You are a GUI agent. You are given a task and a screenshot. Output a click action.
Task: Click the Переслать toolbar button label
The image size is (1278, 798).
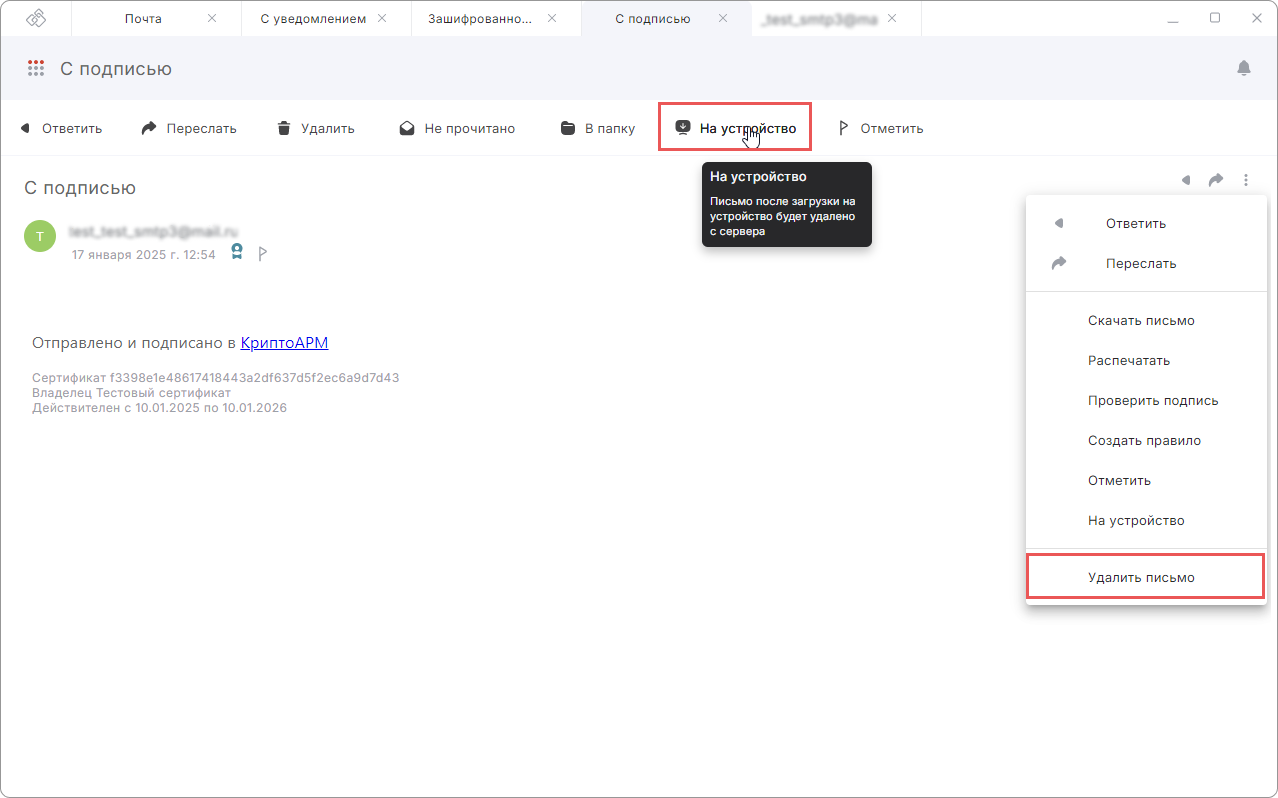202,128
